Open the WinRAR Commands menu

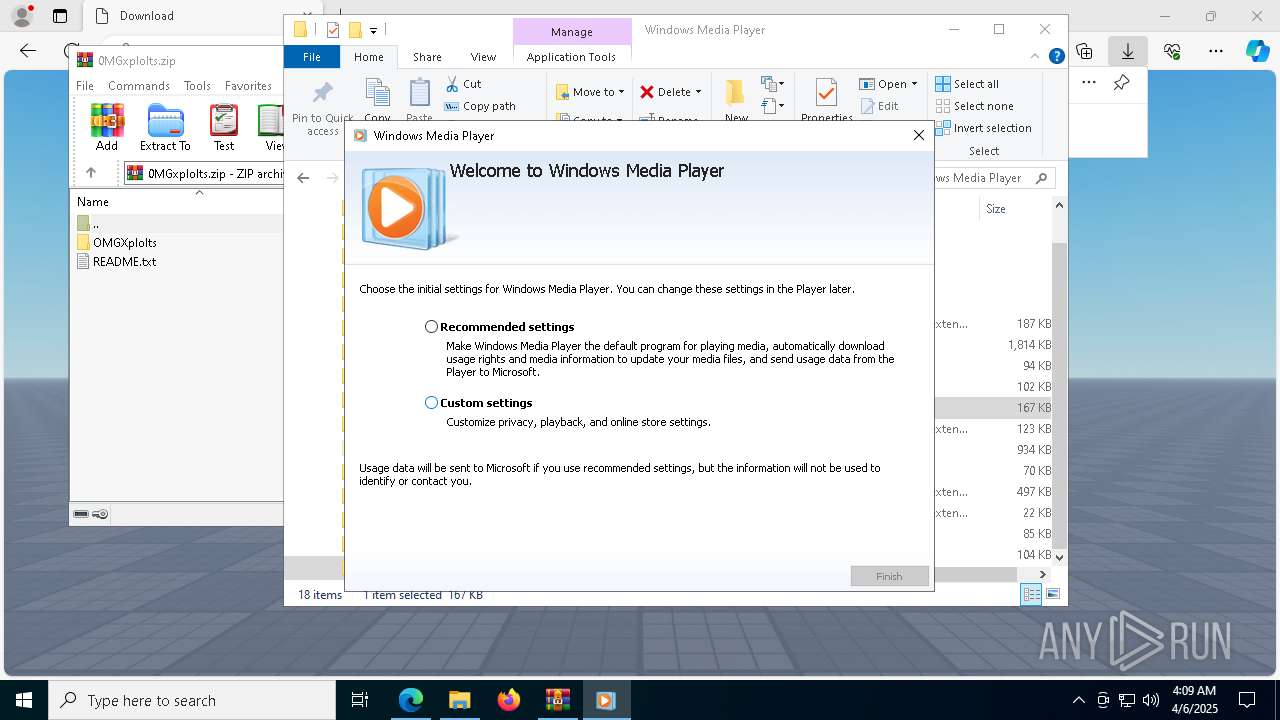[139, 86]
